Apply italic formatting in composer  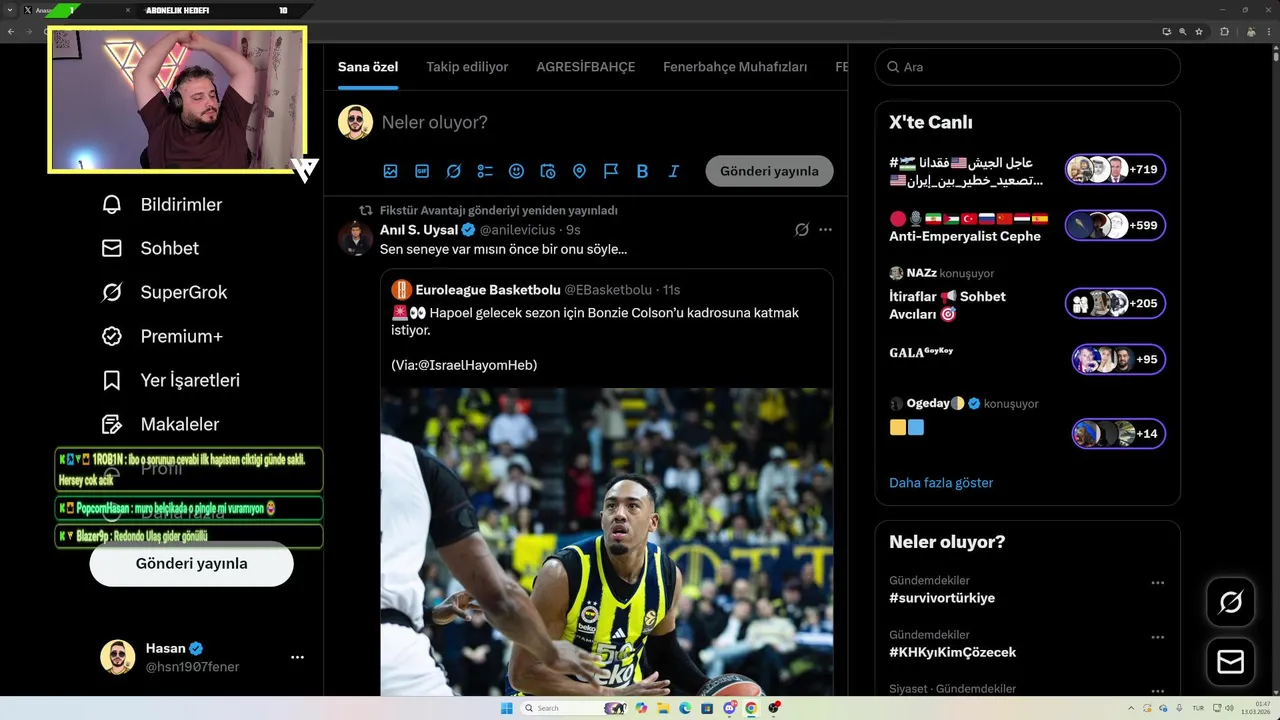tap(674, 171)
